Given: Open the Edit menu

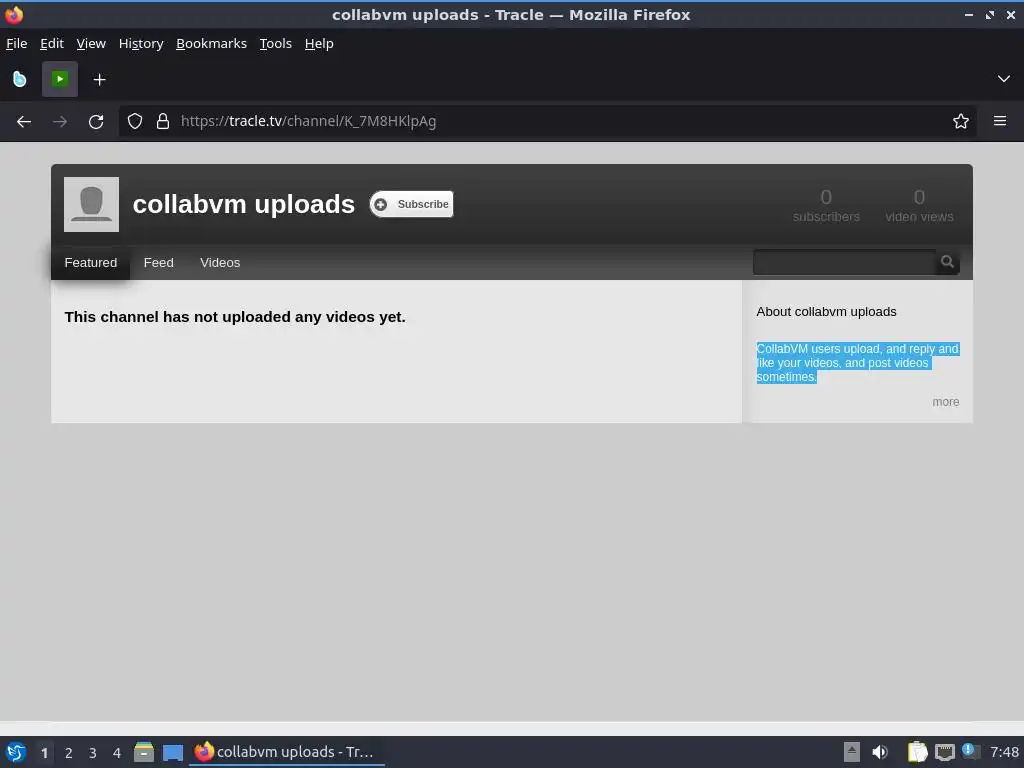Looking at the screenshot, I should click(52, 44).
